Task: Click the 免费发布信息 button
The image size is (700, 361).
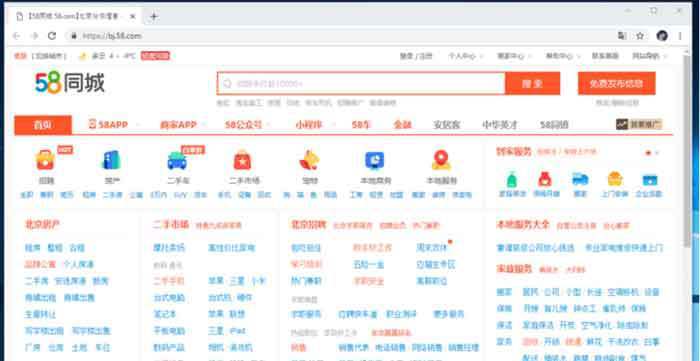Action: (x=617, y=83)
